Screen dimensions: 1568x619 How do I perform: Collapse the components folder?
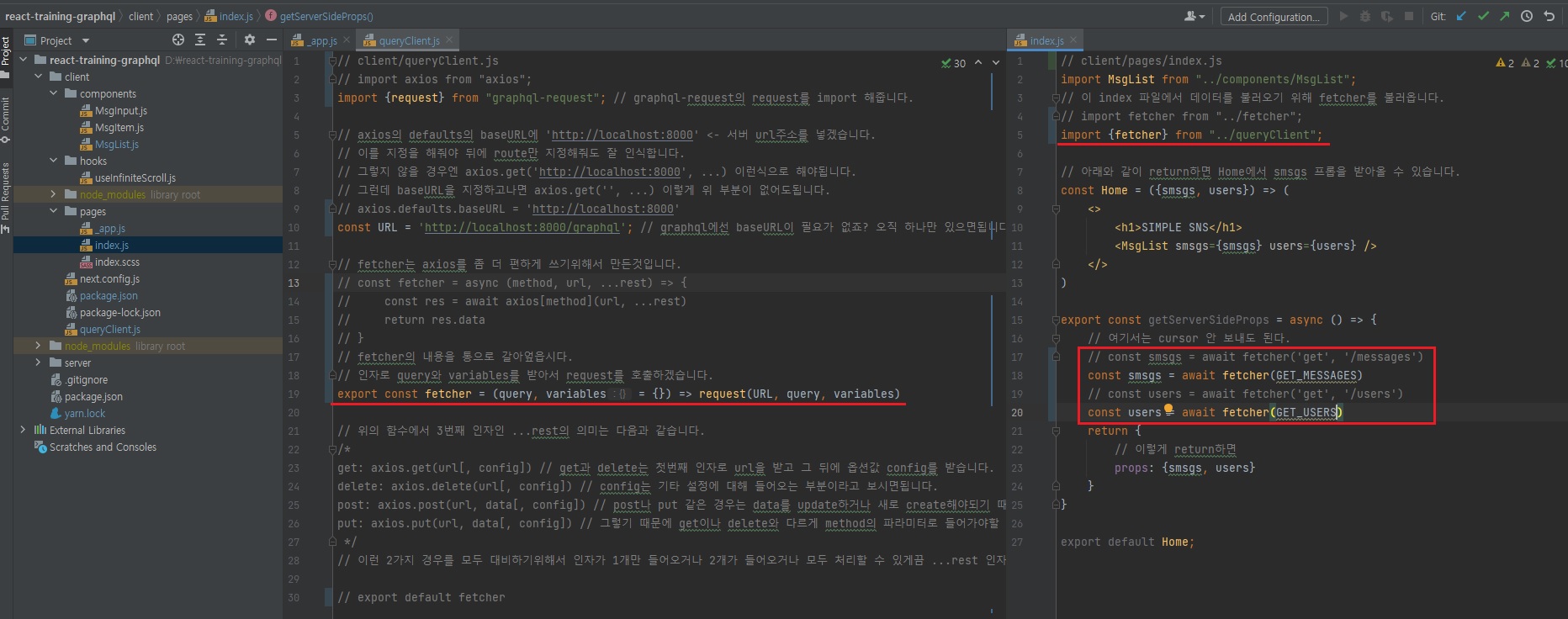[x=54, y=93]
